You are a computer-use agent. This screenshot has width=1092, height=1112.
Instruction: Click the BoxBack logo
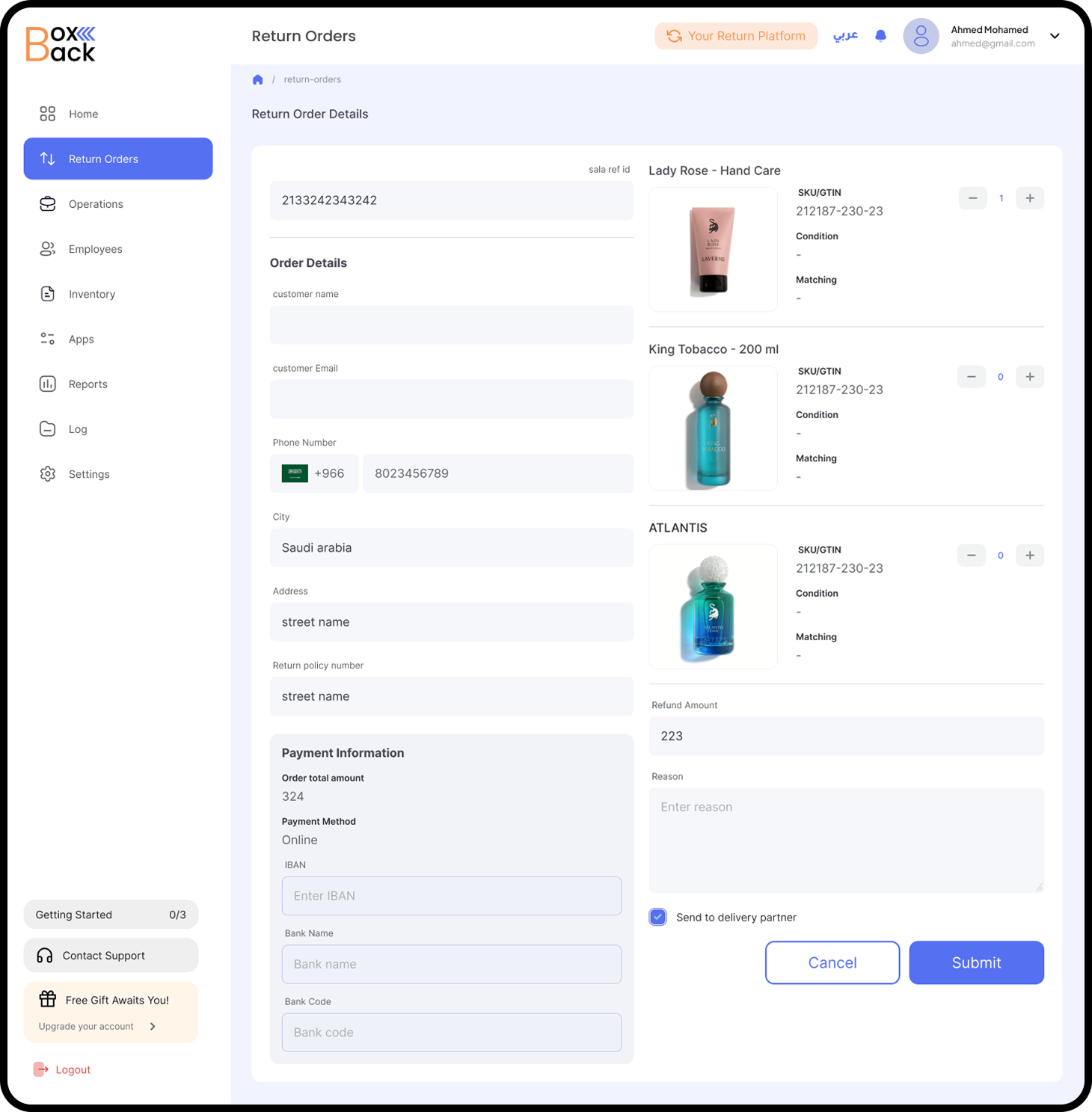coord(61,44)
